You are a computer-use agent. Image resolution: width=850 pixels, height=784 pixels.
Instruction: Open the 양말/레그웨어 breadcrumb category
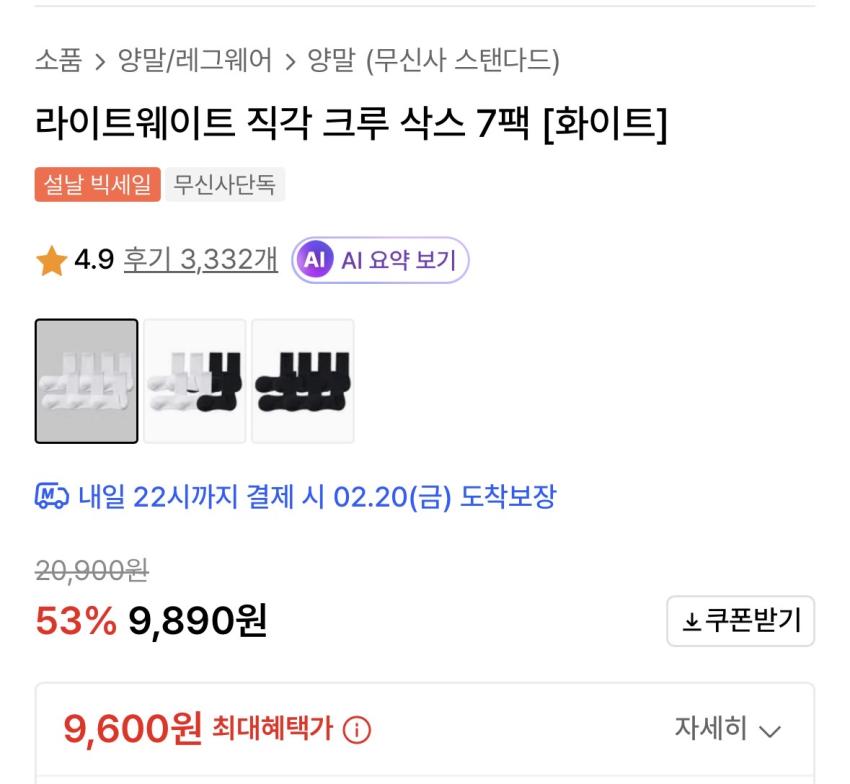click(195, 61)
